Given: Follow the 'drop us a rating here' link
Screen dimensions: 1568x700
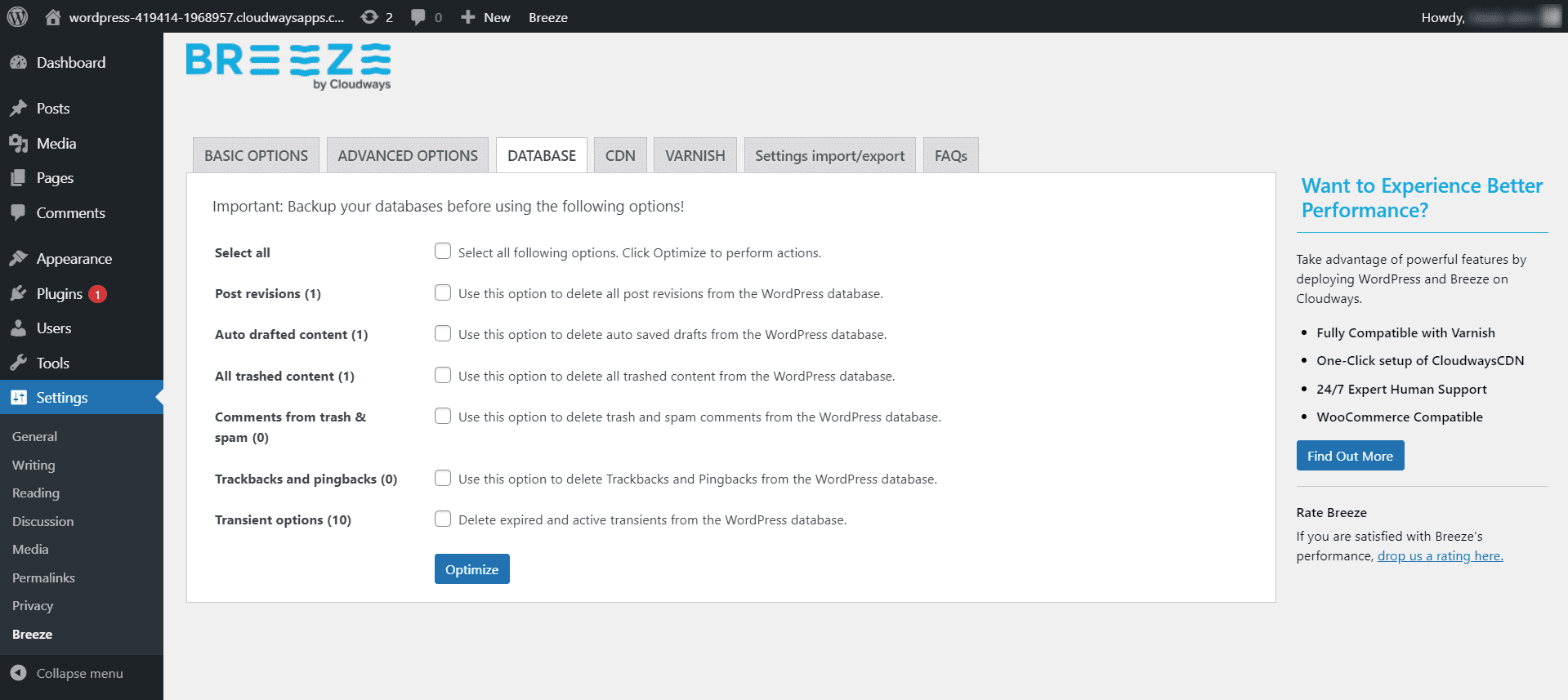Looking at the screenshot, I should pyautogui.click(x=1440, y=556).
